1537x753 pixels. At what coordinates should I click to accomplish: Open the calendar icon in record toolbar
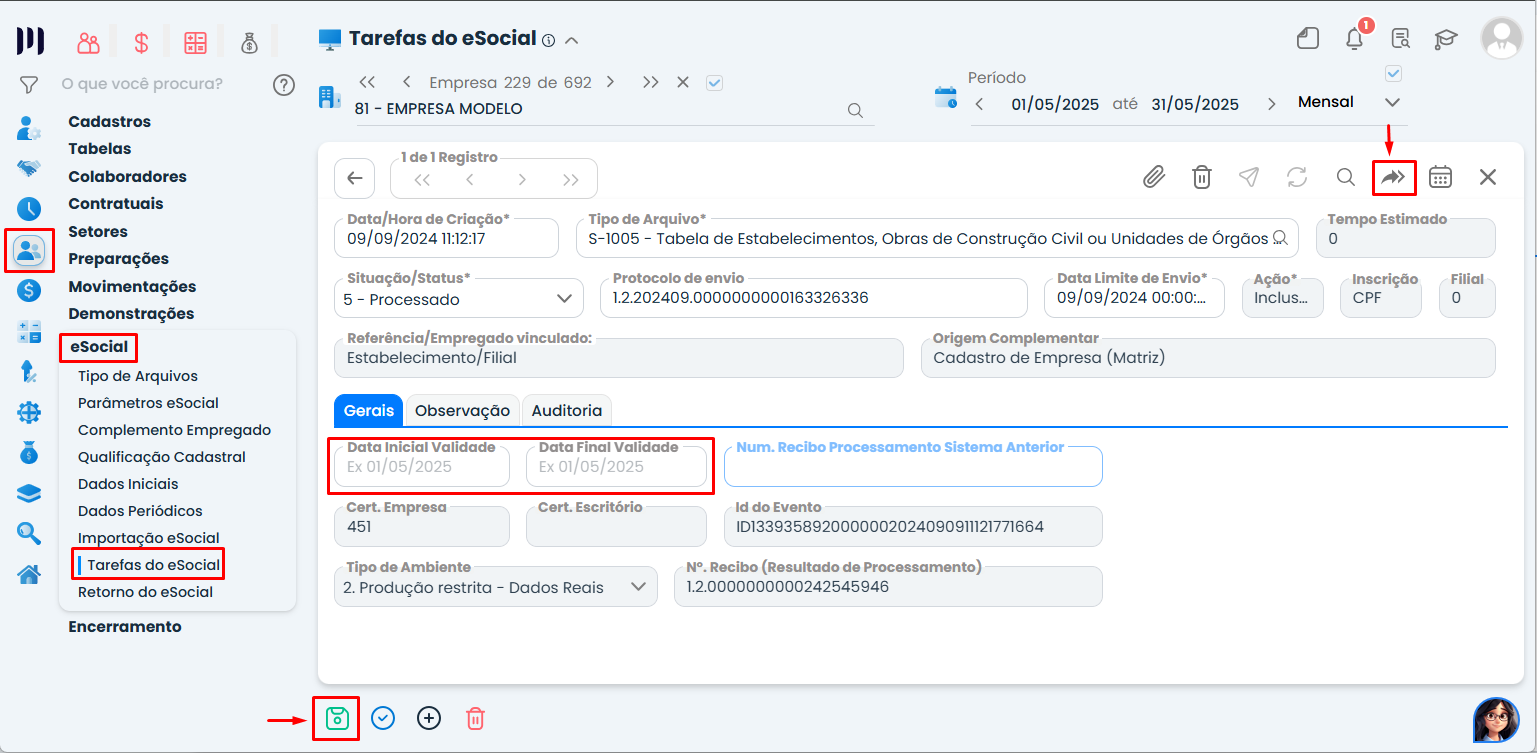coord(1440,178)
